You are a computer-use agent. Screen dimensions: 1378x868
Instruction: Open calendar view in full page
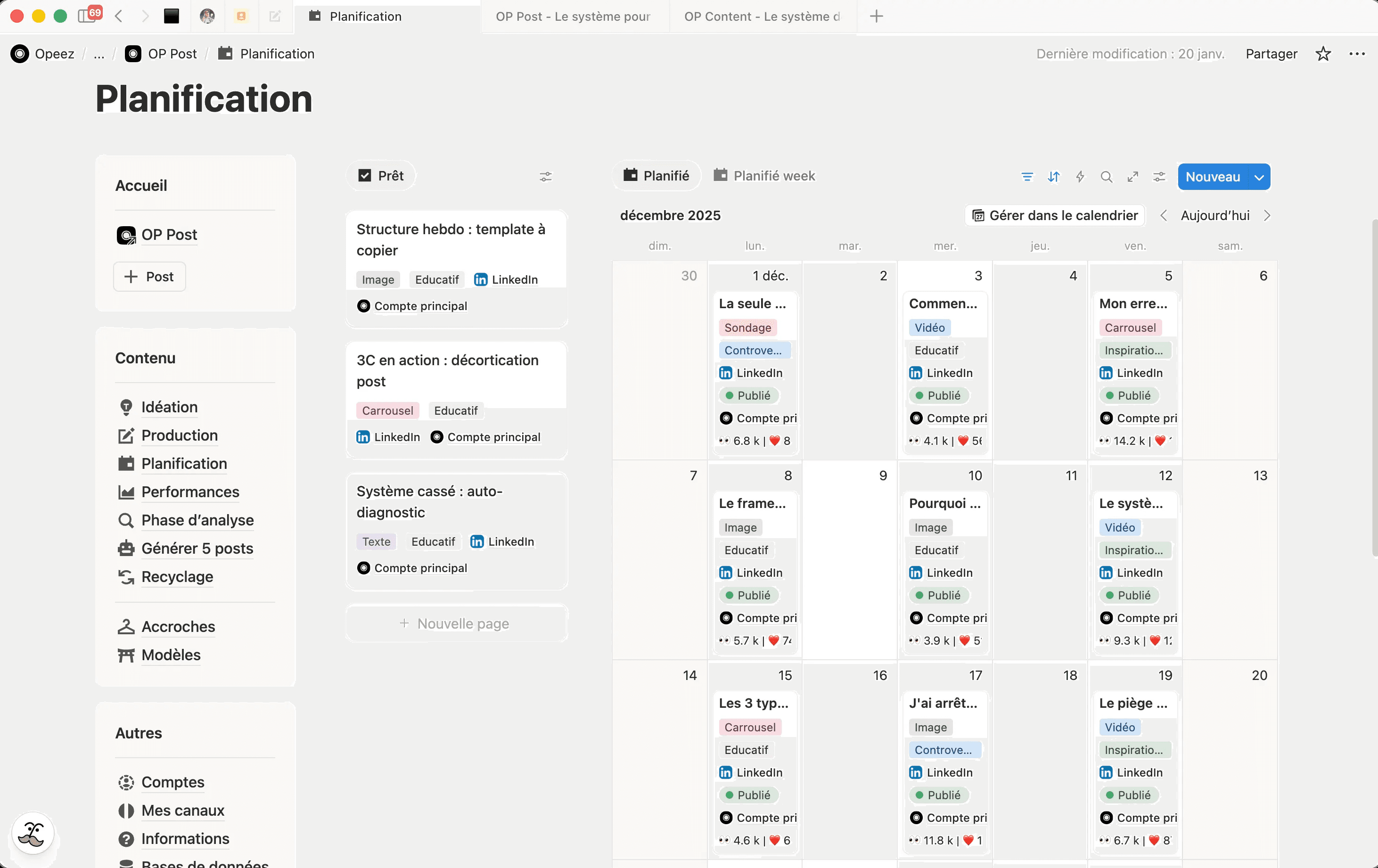click(x=1132, y=177)
